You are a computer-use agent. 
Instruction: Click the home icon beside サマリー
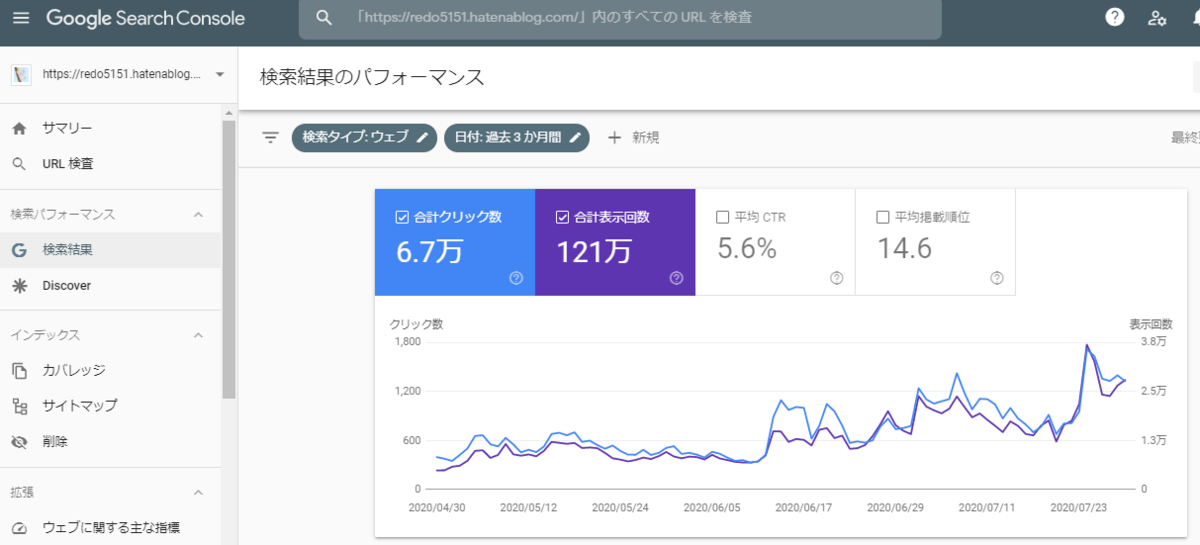tap(19, 128)
